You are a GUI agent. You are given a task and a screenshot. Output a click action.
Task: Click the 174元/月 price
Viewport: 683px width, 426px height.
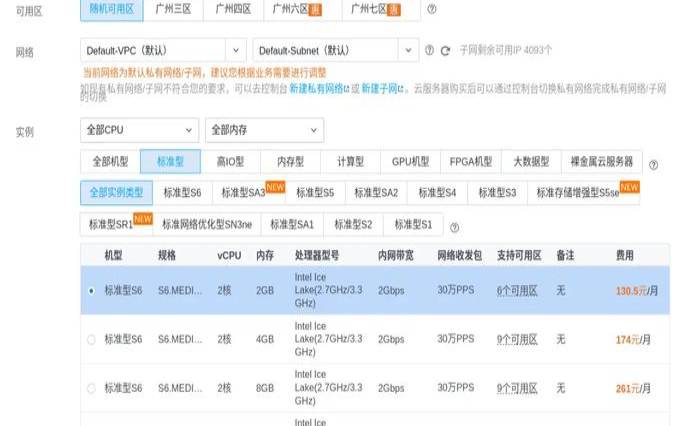633,339
